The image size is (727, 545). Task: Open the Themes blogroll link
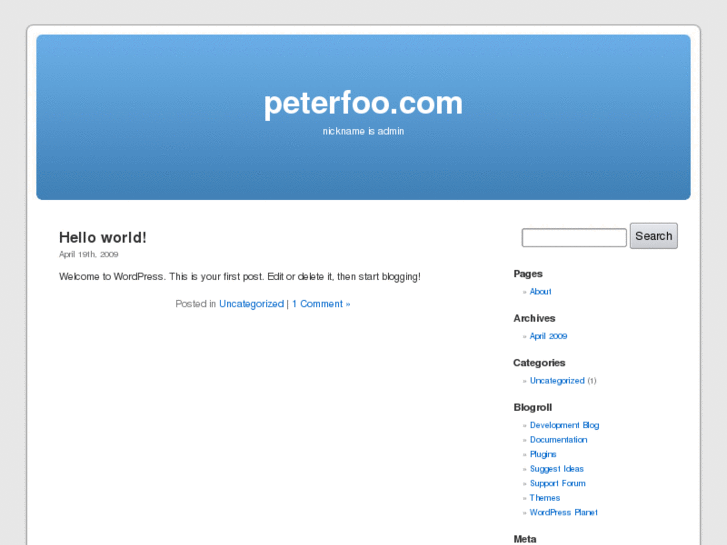(x=545, y=498)
